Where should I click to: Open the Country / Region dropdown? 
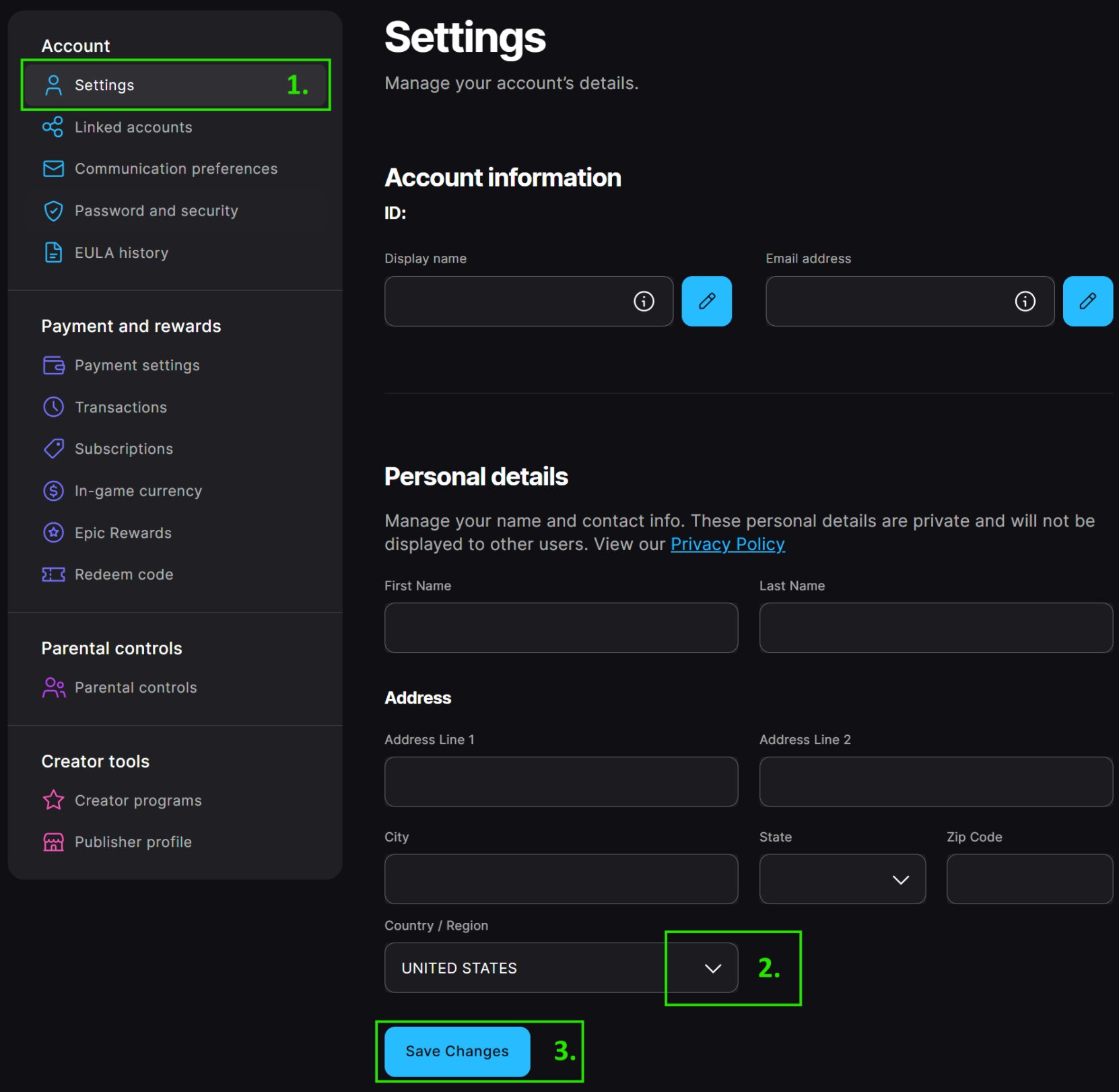[560, 967]
